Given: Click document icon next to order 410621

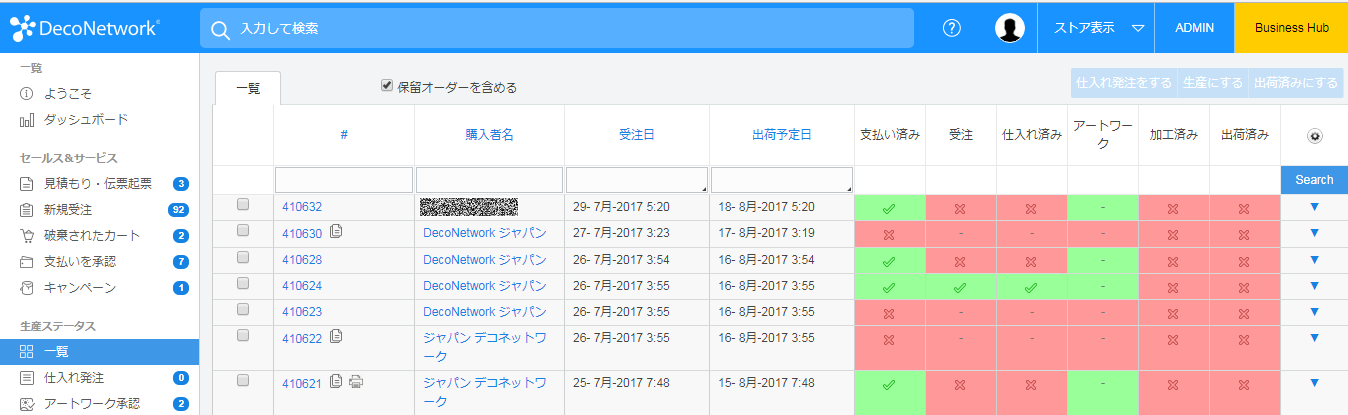Looking at the screenshot, I should [x=336, y=381].
